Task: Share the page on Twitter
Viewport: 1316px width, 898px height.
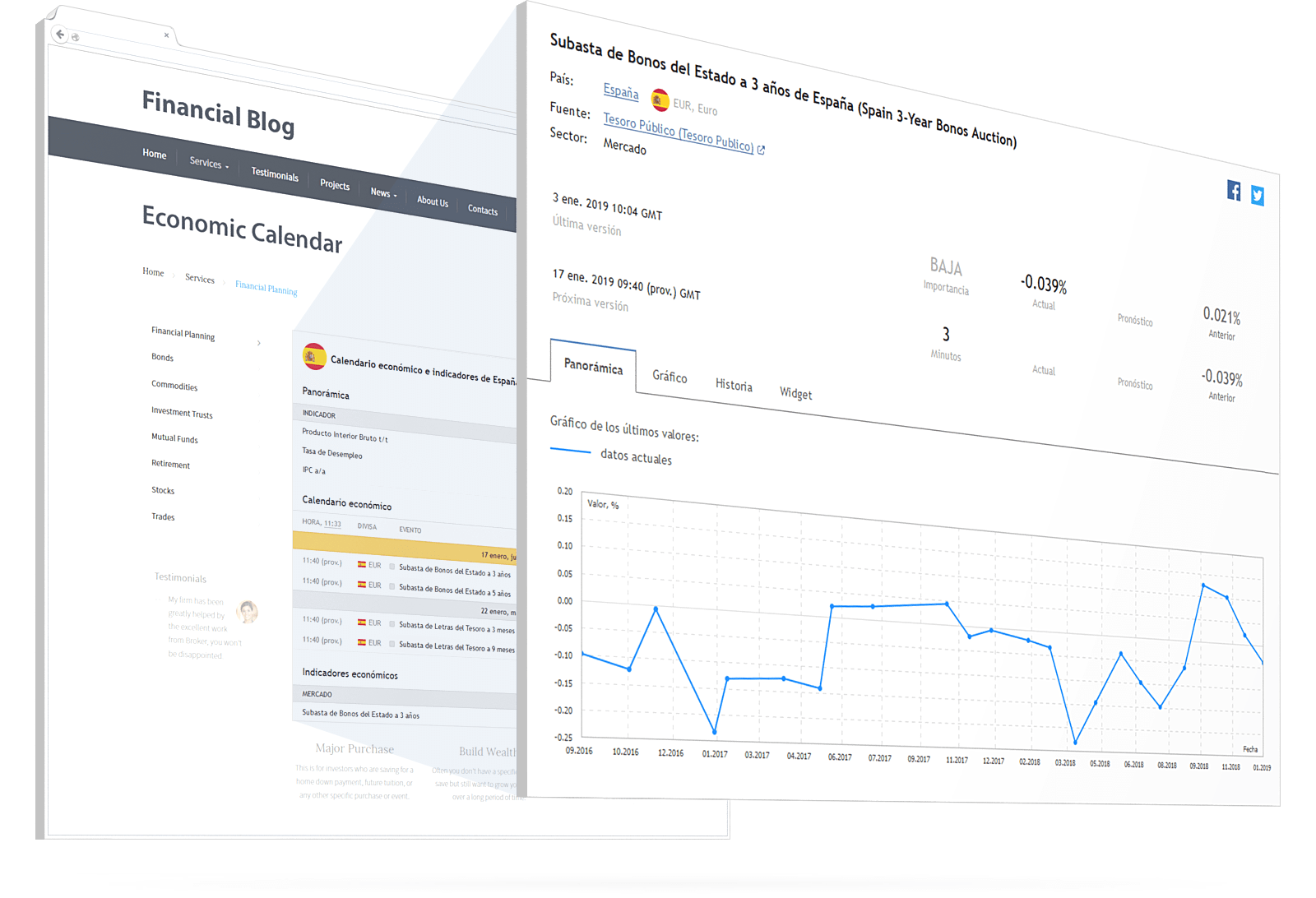Action: point(1257,196)
